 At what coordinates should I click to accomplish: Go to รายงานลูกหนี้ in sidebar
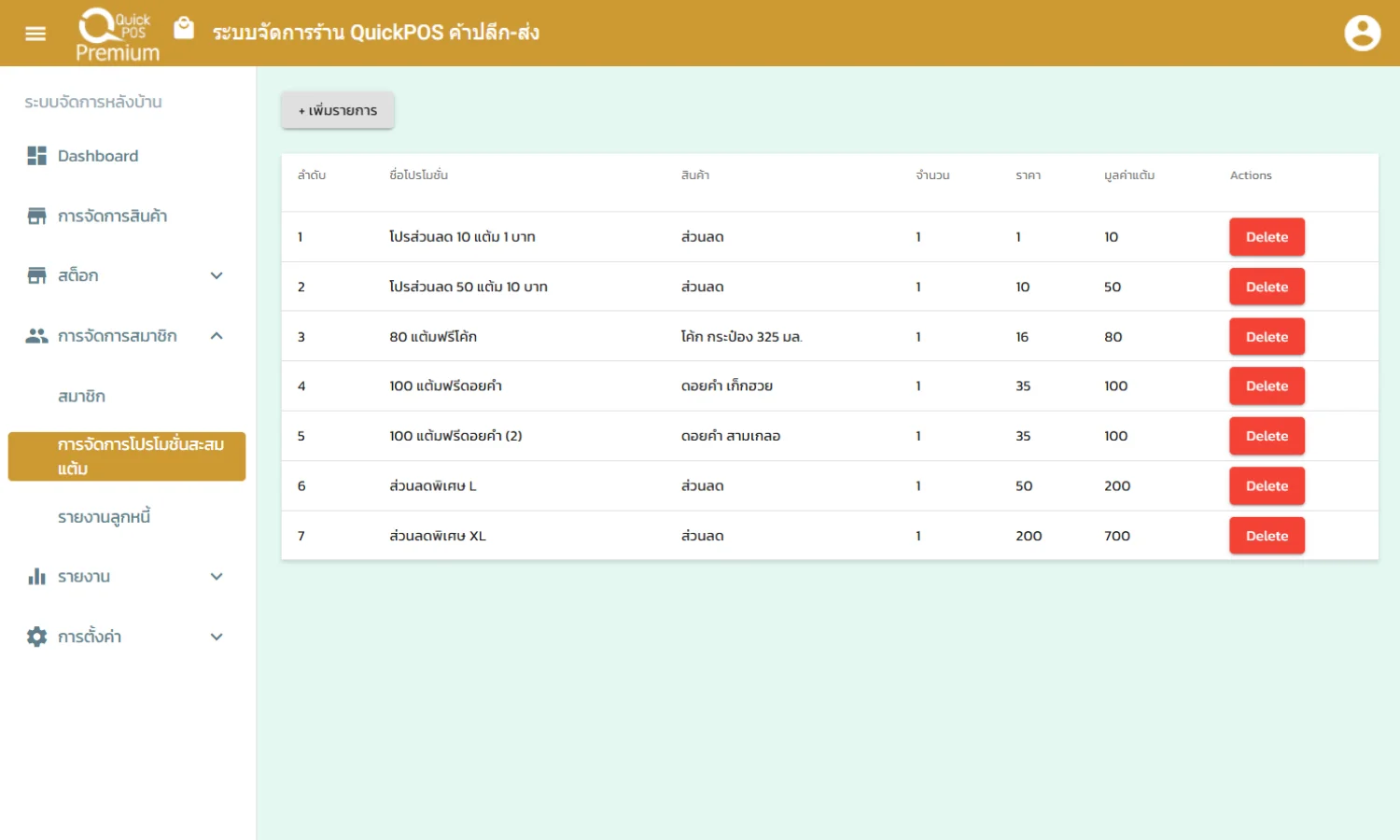pos(104,517)
